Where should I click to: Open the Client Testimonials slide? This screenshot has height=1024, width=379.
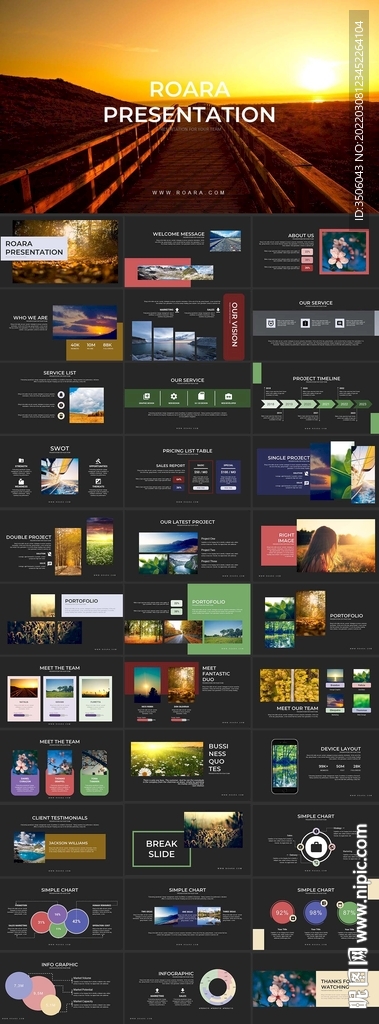pos(61,839)
